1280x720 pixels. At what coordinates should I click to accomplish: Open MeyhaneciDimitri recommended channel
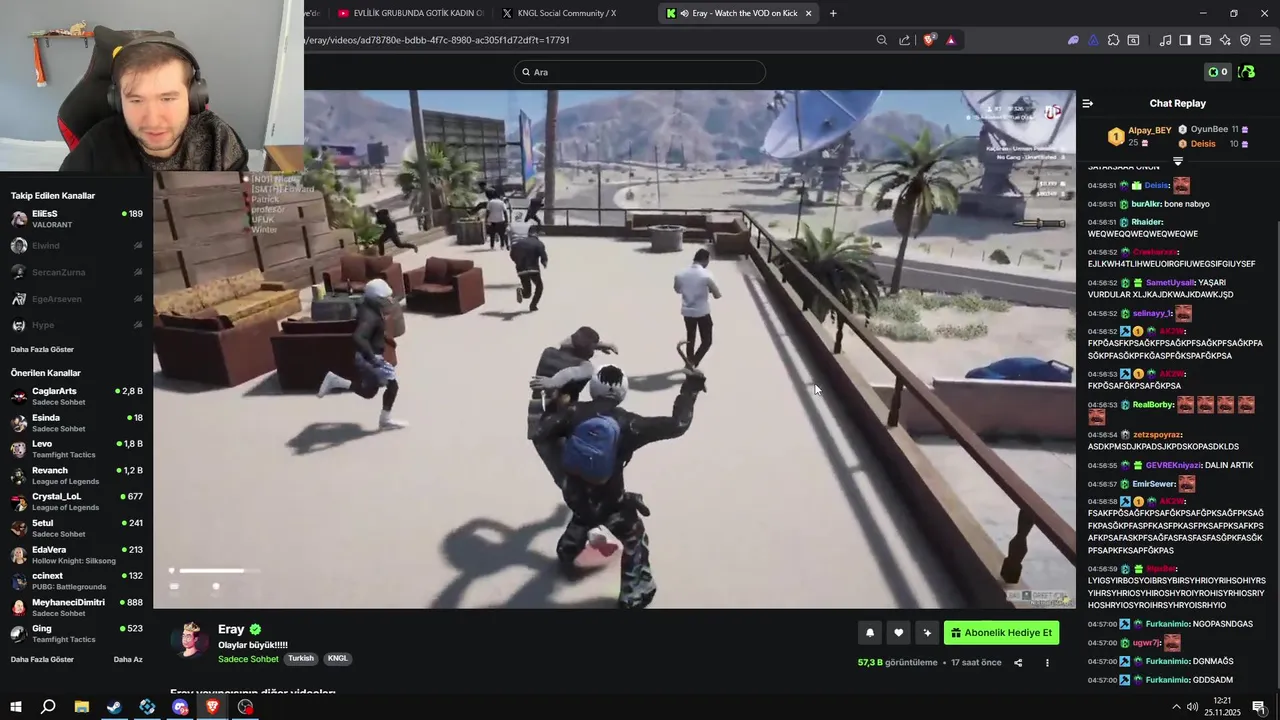click(x=77, y=607)
